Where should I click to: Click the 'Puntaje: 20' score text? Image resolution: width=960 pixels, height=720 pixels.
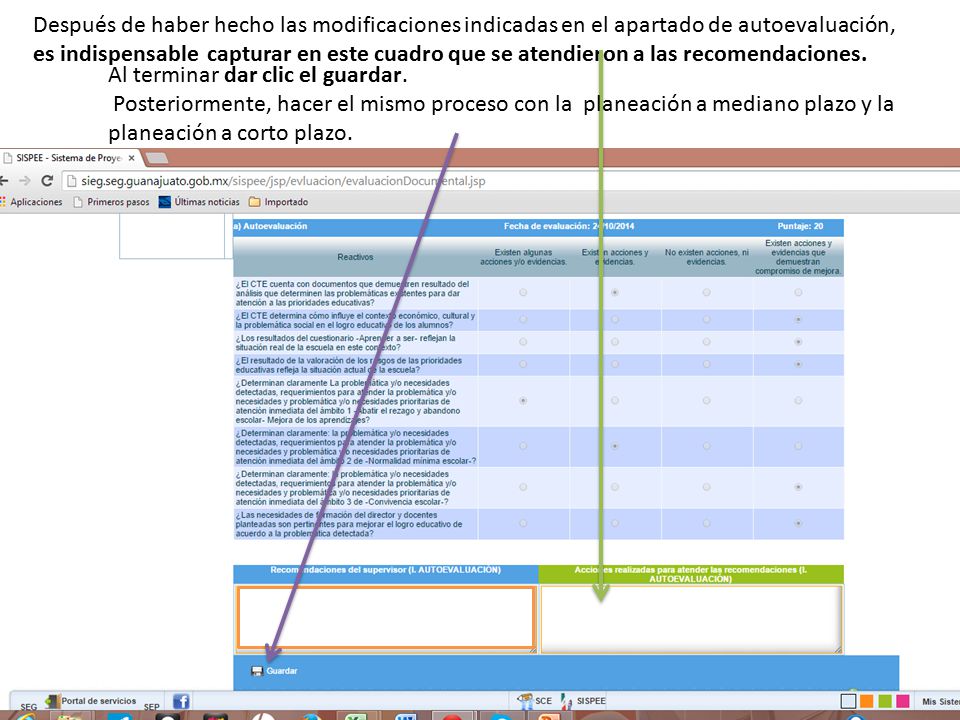(800, 227)
